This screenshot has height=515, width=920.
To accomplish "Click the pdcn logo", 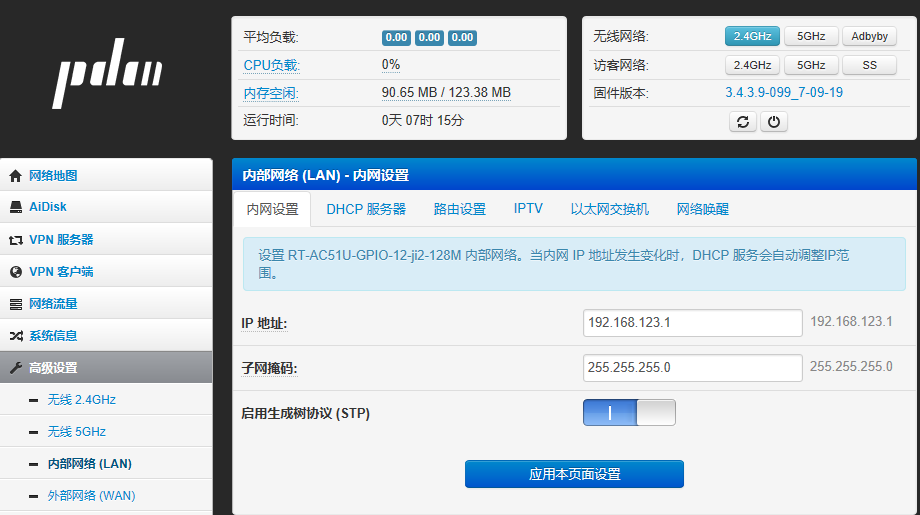I will point(109,73).
